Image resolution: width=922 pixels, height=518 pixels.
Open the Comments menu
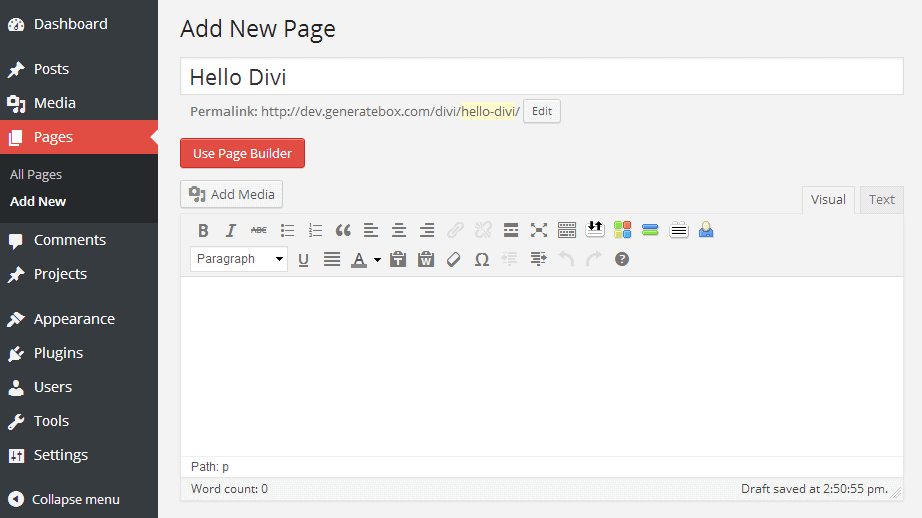(x=79, y=240)
